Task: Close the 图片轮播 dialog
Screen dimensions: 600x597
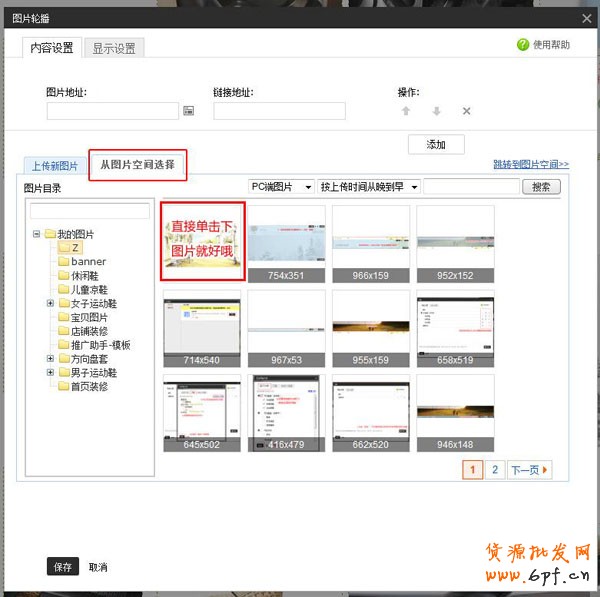Action: [x=586, y=18]
